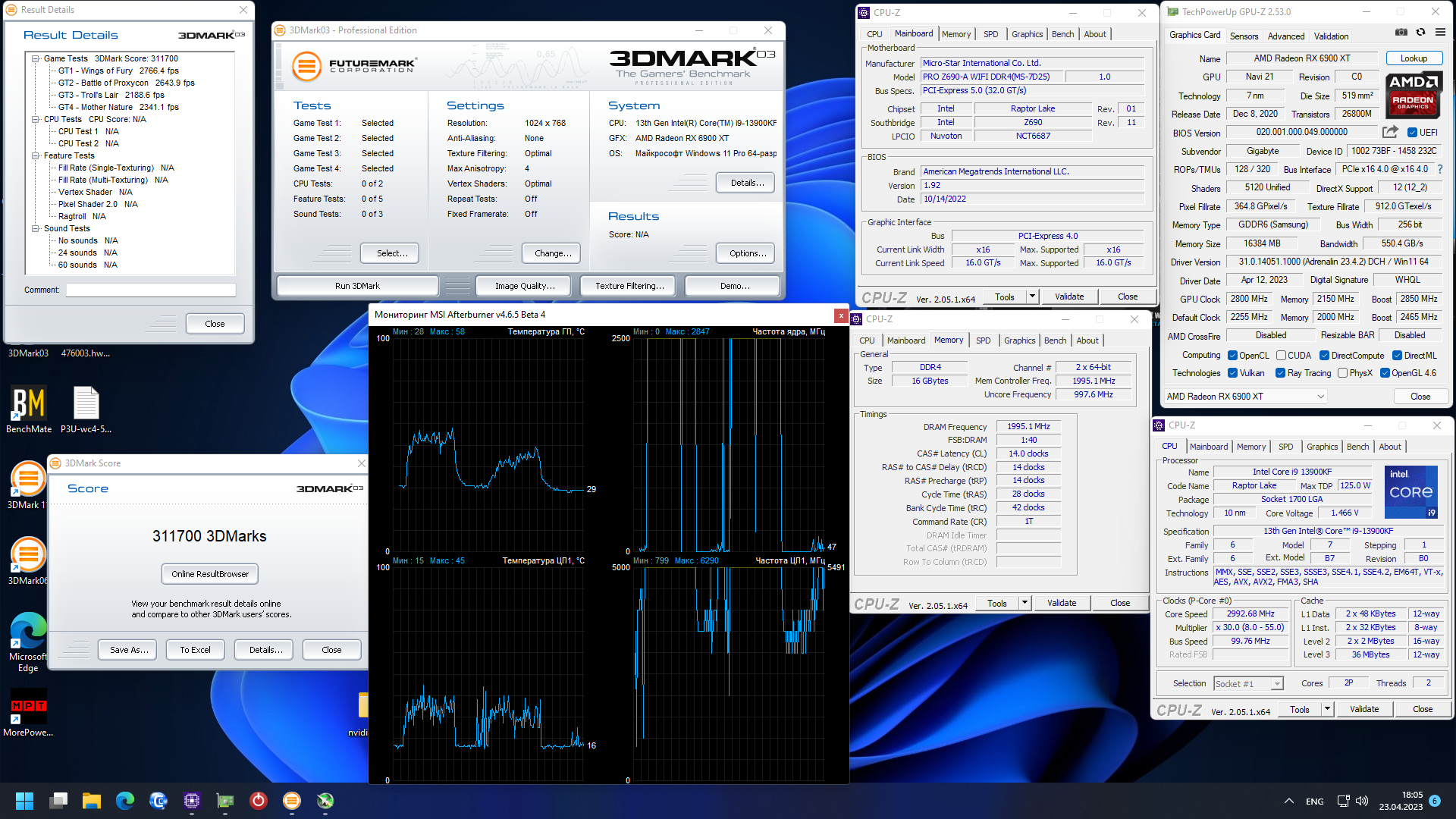Open Tools dropdown arrow in CPU-Z Memory window
Image resolution: width=1456 pixels, height=819 pixels.
[x=1025, y=603]
